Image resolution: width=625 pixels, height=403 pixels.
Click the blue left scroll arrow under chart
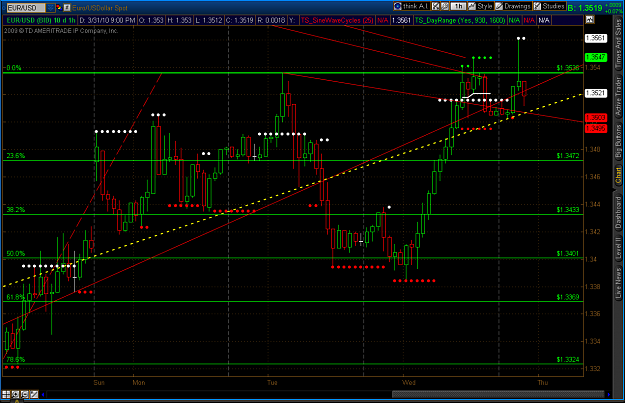coord(43,395)
